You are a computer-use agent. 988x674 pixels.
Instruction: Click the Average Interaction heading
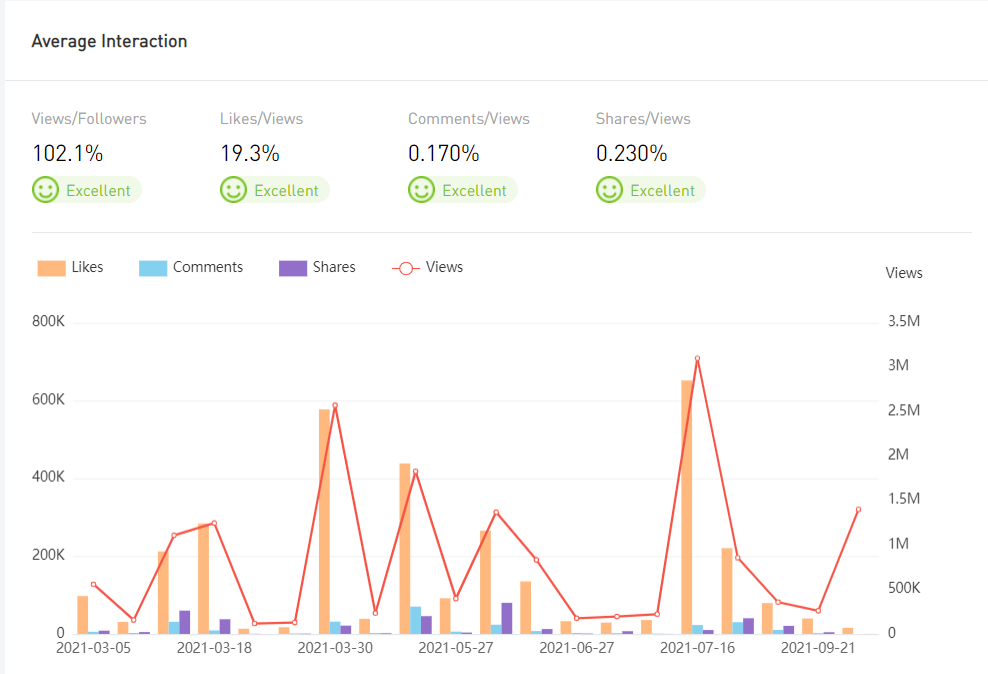click(109, 41)
